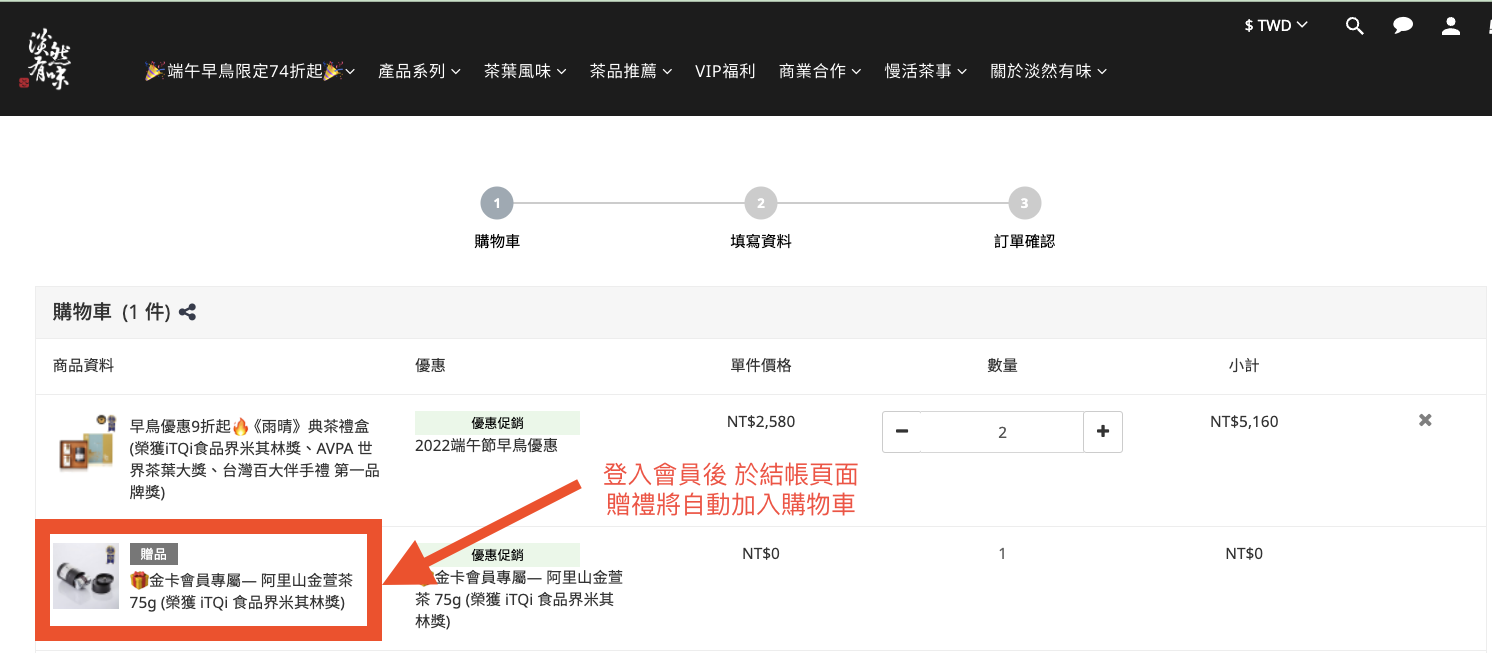Click the 淡然有味 brand logo

[x=49, y=58]
